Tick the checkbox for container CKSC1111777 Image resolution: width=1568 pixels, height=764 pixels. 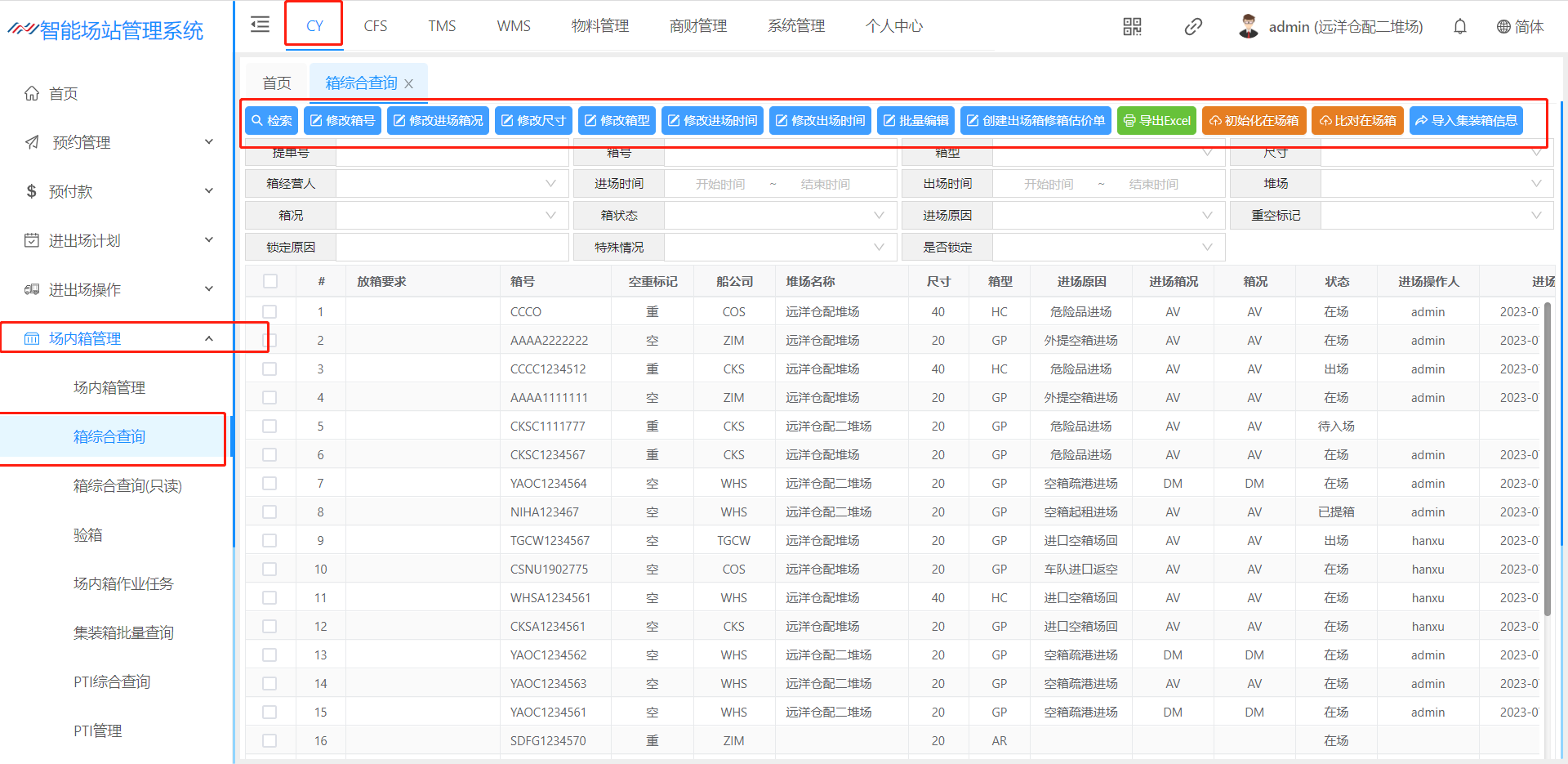pos(269,427)
